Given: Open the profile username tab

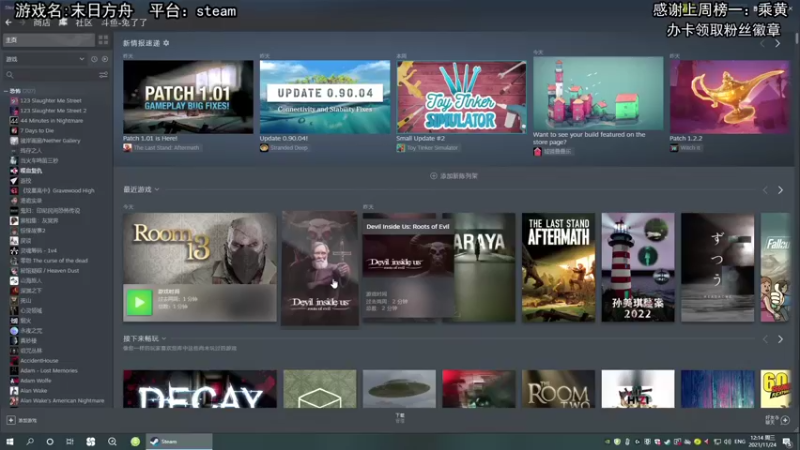Looking at the screenshot, I should pos(124,23).
